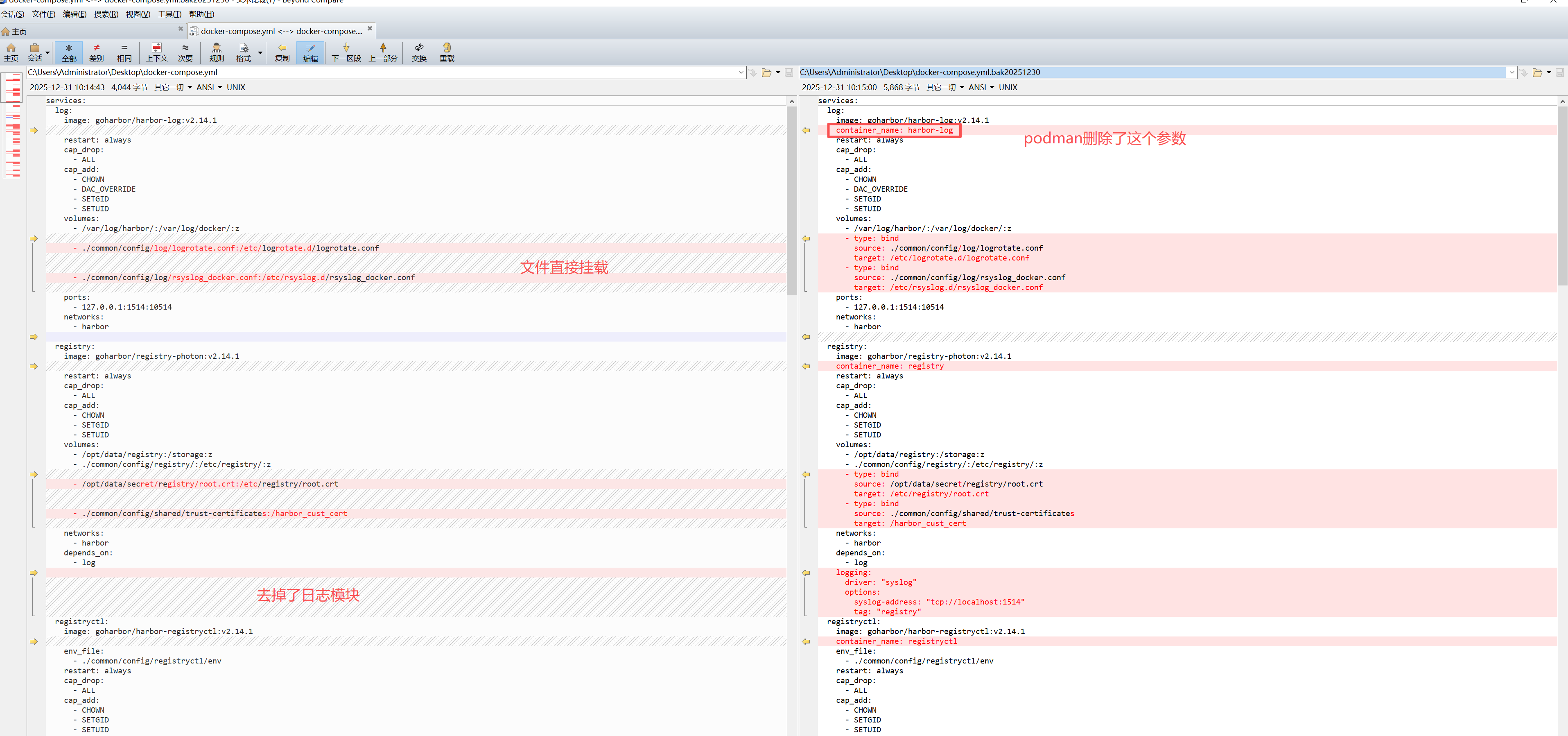Viewport: 1568px width, 736px height.
Task: Open the left pane ANSI encoding dropdown
Action: pyautogui.click(x=220, y=88)
